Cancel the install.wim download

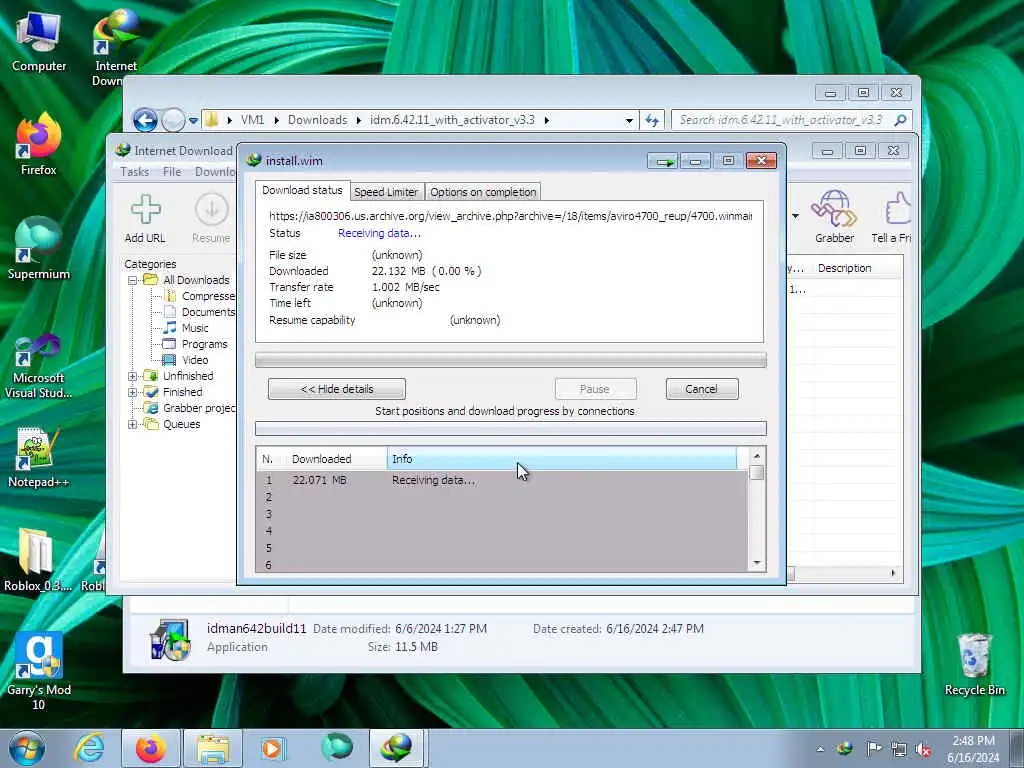pos(701,389)
